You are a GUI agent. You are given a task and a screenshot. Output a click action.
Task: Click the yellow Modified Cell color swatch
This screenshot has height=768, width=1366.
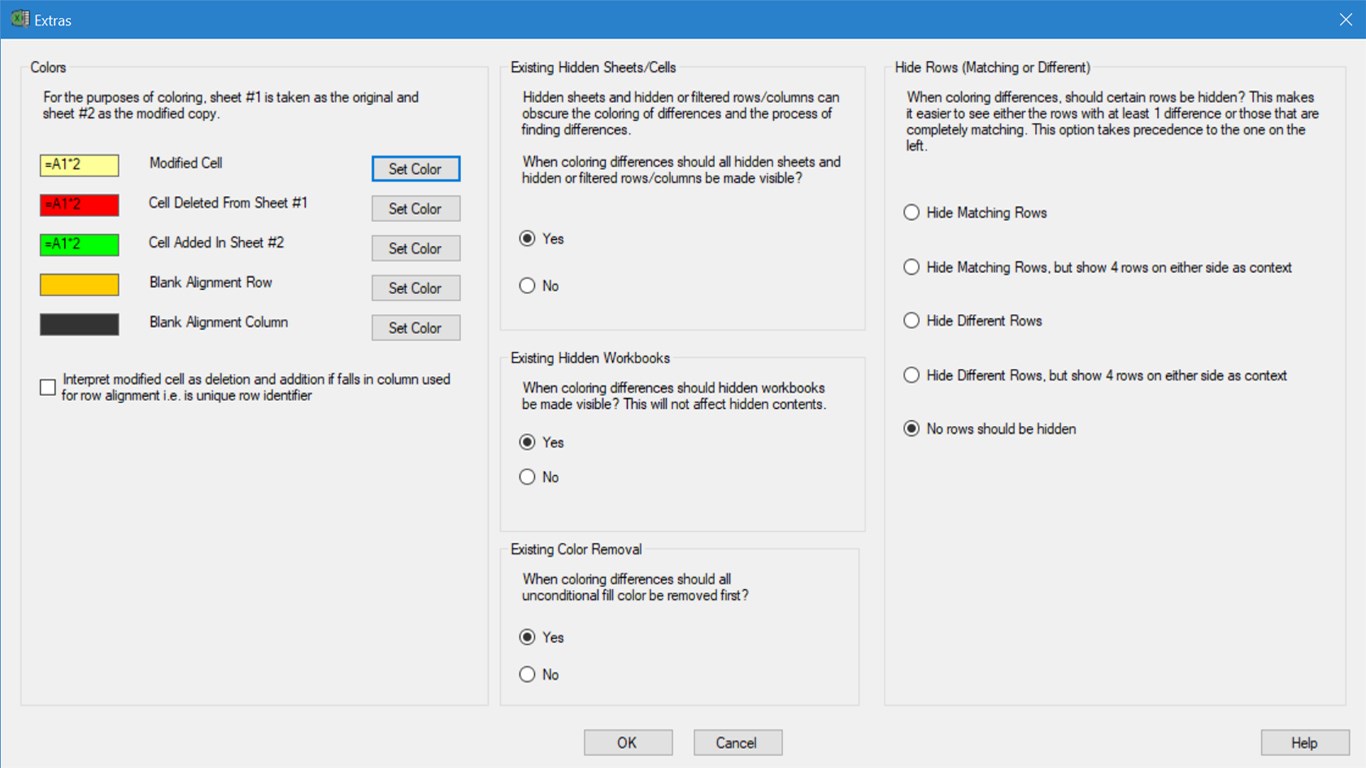point(79,165)
